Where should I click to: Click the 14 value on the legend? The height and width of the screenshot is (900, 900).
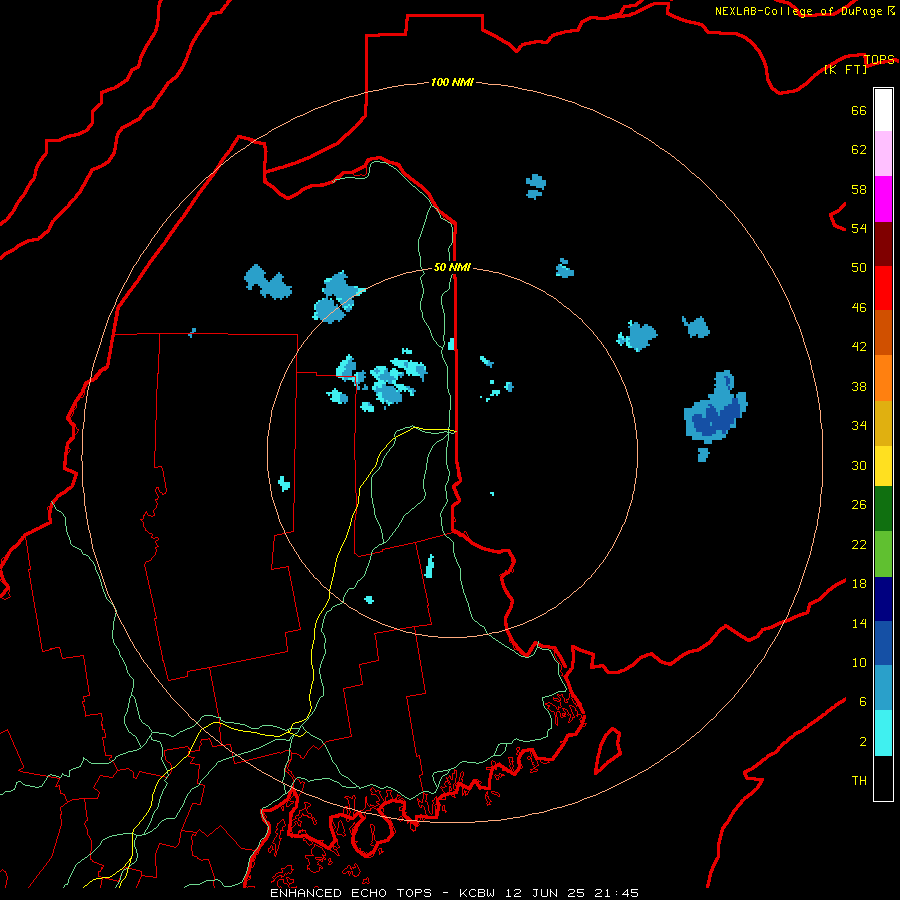(859, 623)
